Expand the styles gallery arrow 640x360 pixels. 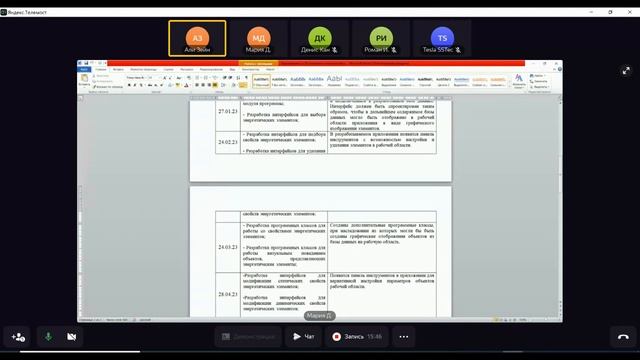tap(509, 85)
